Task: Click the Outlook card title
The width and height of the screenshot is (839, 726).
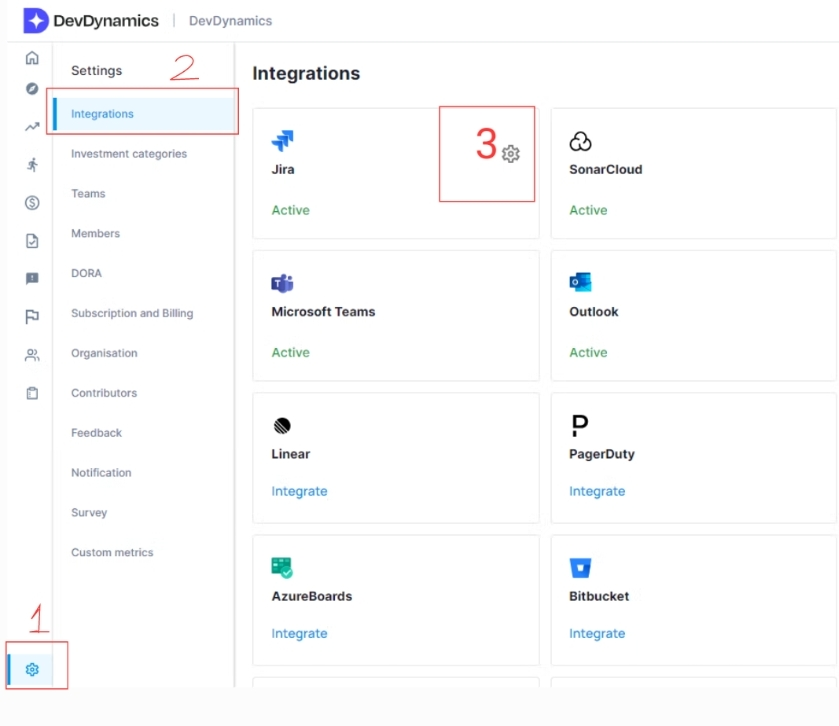Action: coord(593,312)
